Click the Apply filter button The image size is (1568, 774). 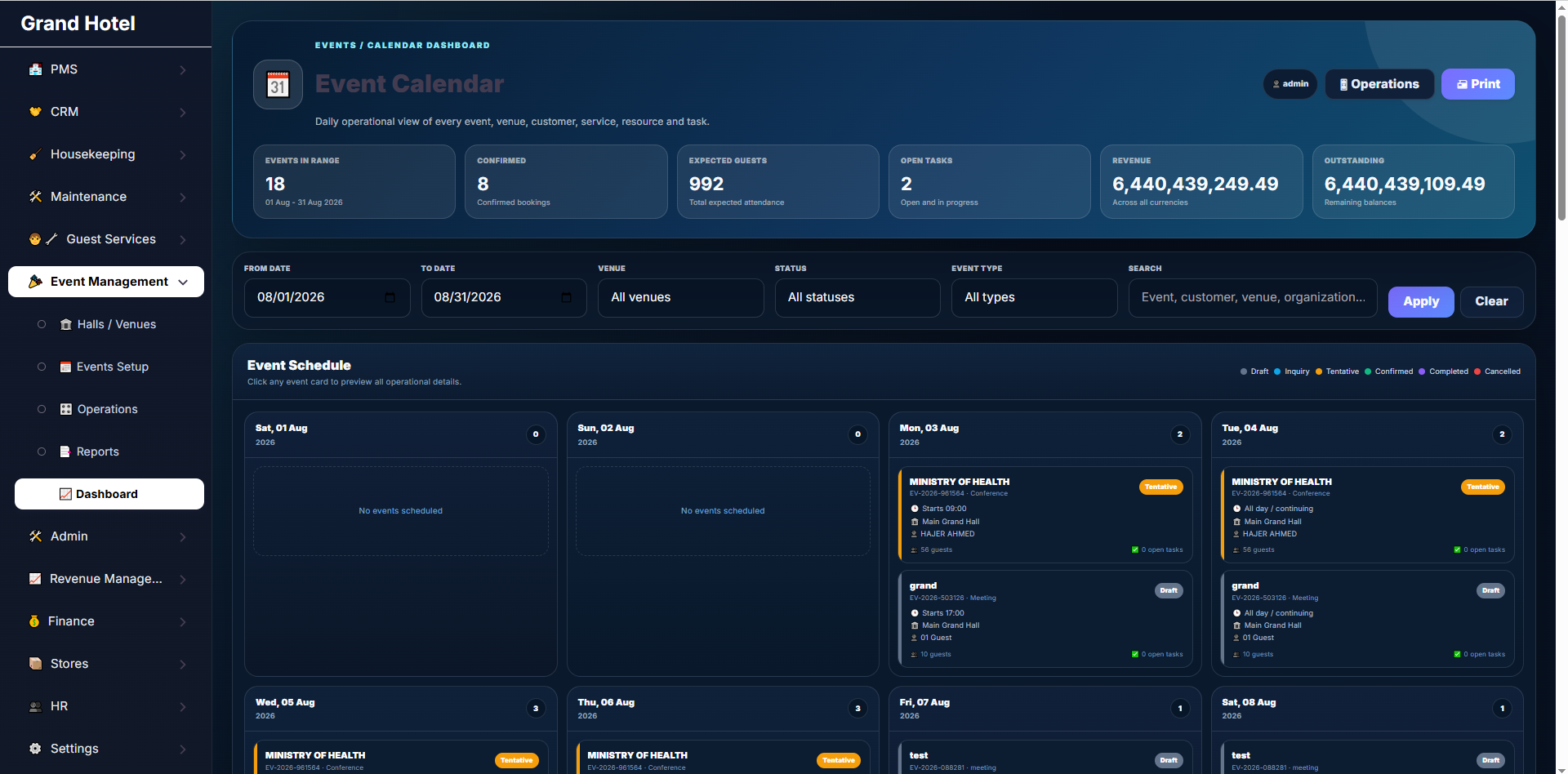pos(1421,301)
